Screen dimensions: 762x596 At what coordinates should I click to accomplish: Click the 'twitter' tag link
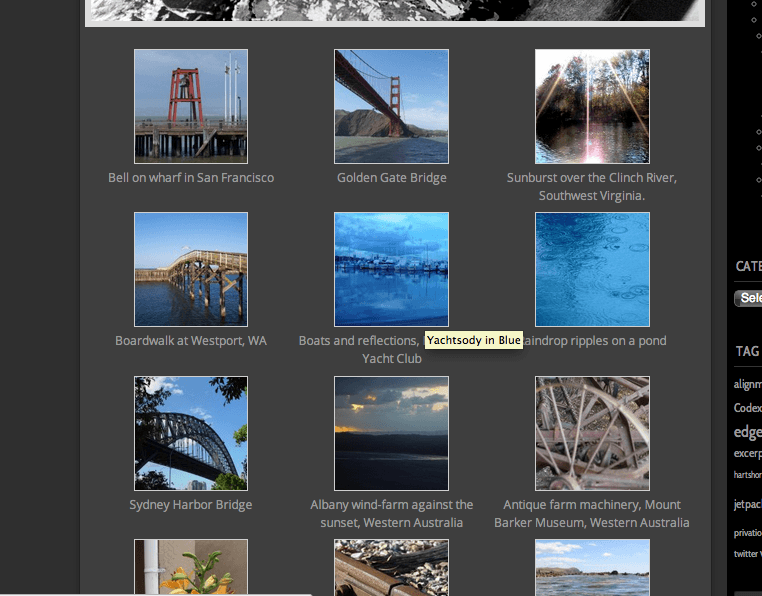(746, 554)
